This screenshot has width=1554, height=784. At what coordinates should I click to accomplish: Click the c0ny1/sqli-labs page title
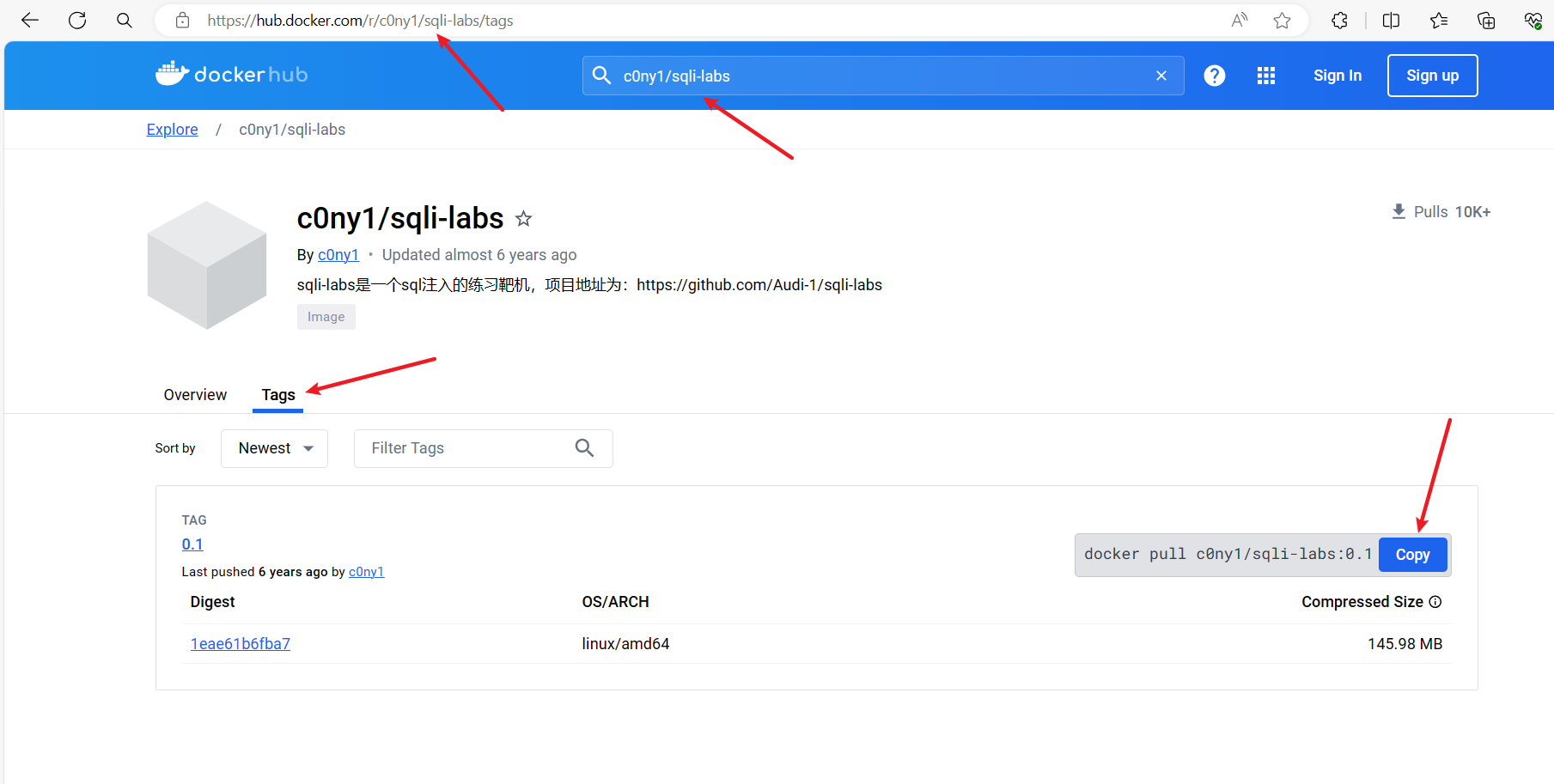point(400,219)
